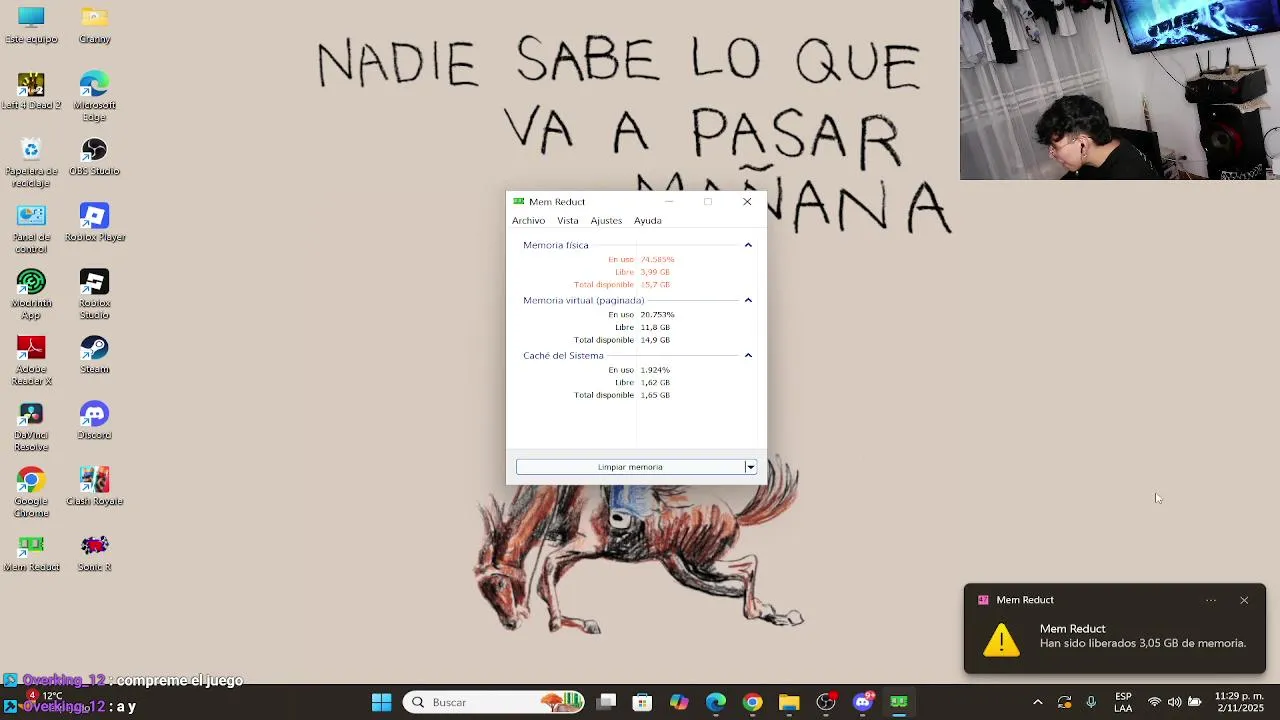1280x720 pixels.
Task: Select OBS Studio desktop shortcut
Action: [94, 157]
